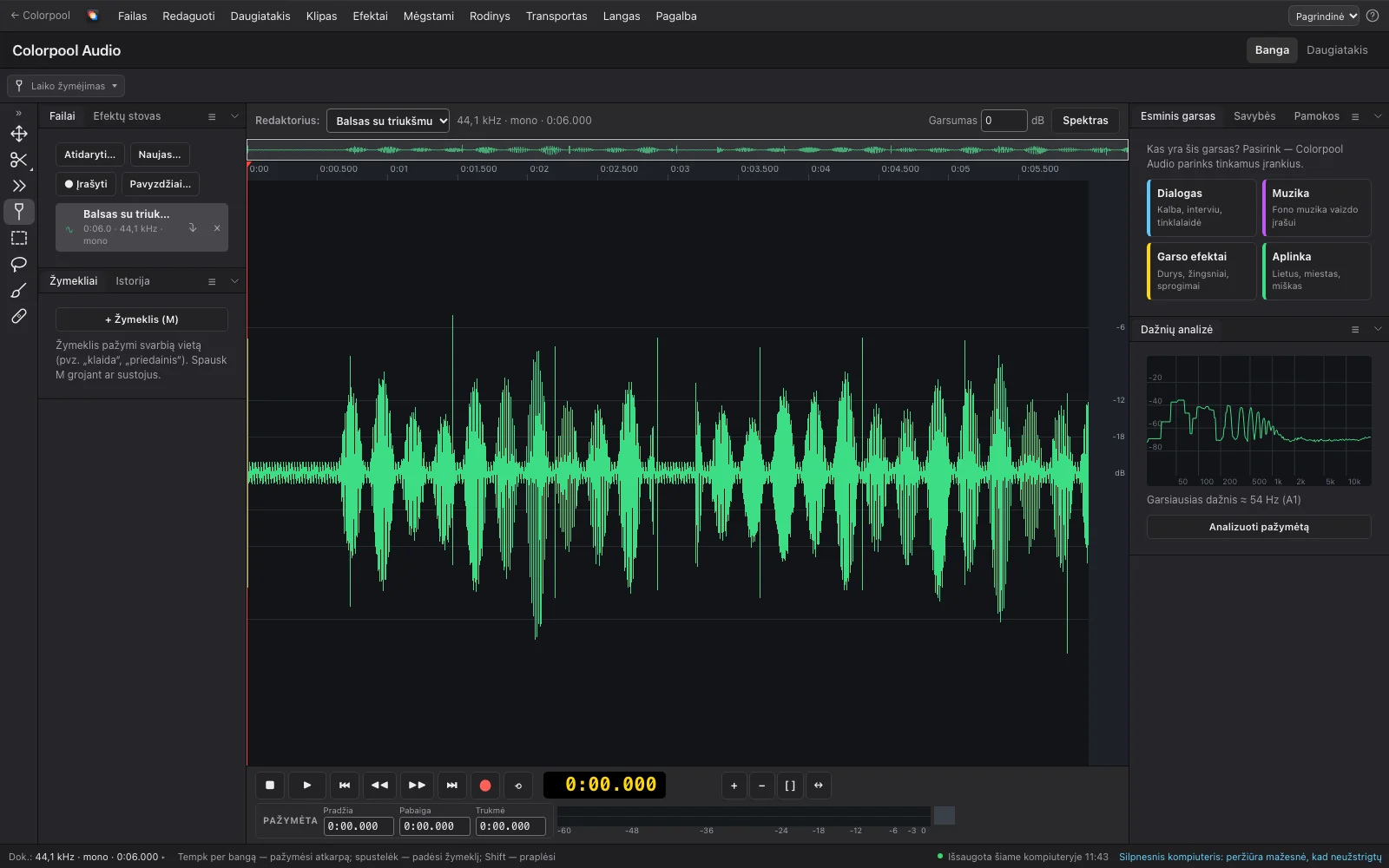Switch to the Istorija tab
Image resolution: width=1389 pixels, height=868 pixels.
[133, 281]
